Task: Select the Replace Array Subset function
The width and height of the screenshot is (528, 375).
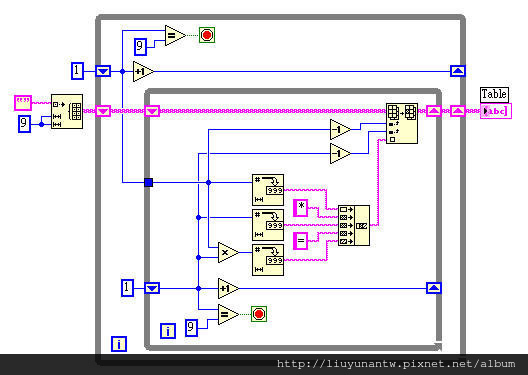Action: click(x=402, y=124)
